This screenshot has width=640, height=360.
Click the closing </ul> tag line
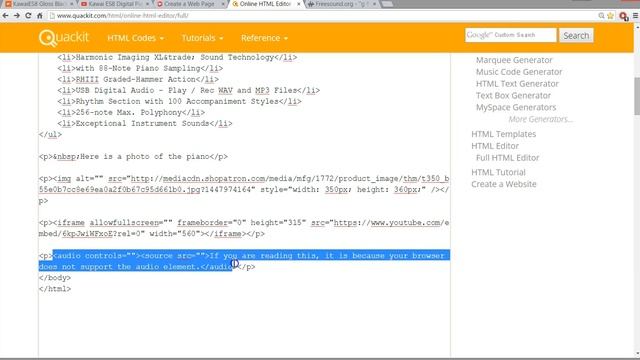click(50, 134)
